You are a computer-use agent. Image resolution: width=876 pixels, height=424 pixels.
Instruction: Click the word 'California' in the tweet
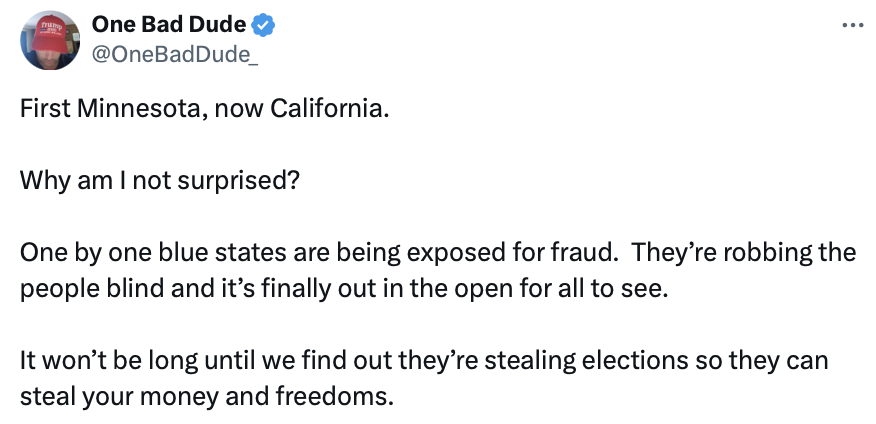325,108
